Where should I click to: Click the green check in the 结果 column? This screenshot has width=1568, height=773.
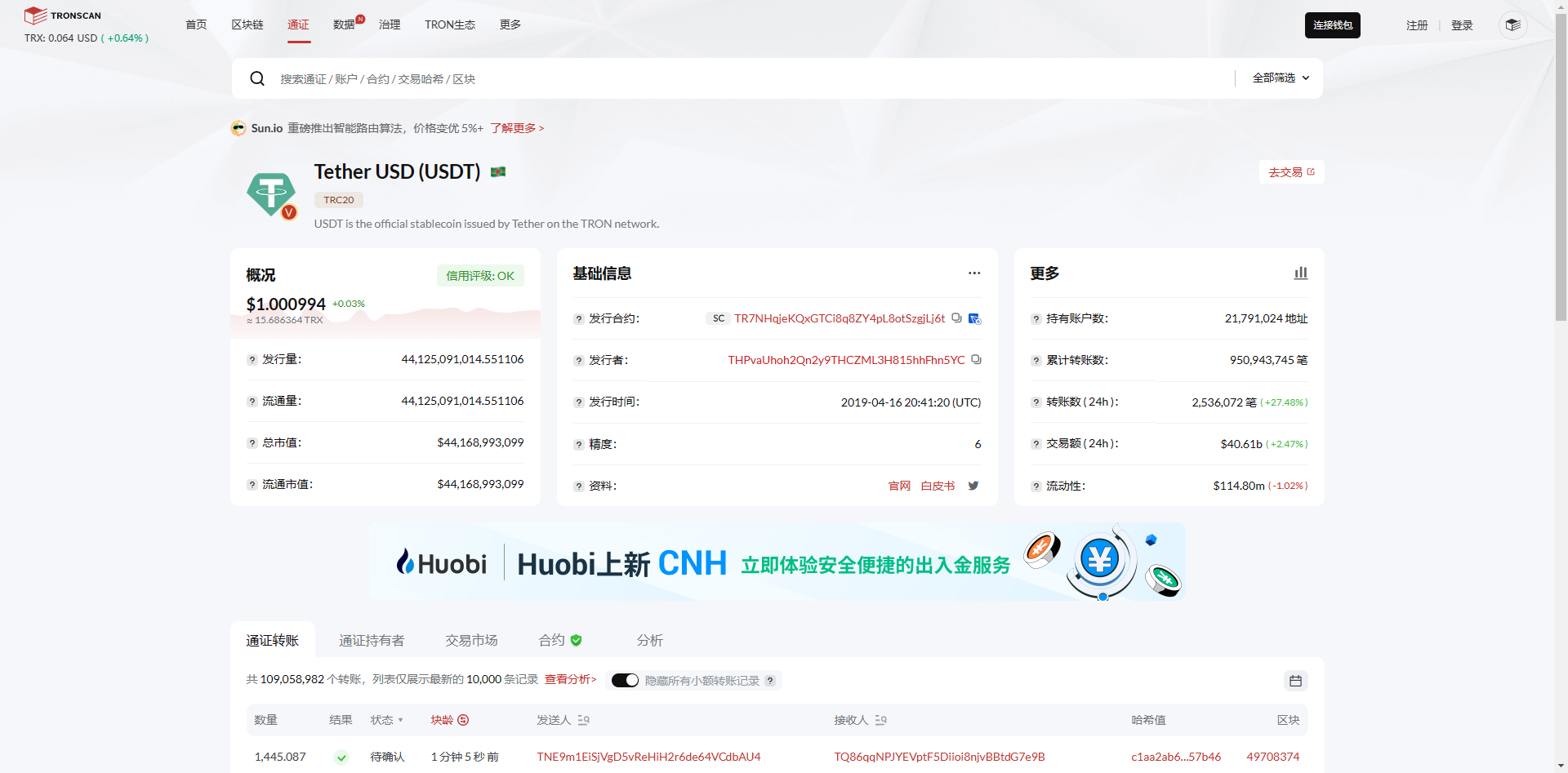click(x=341, y=757)
